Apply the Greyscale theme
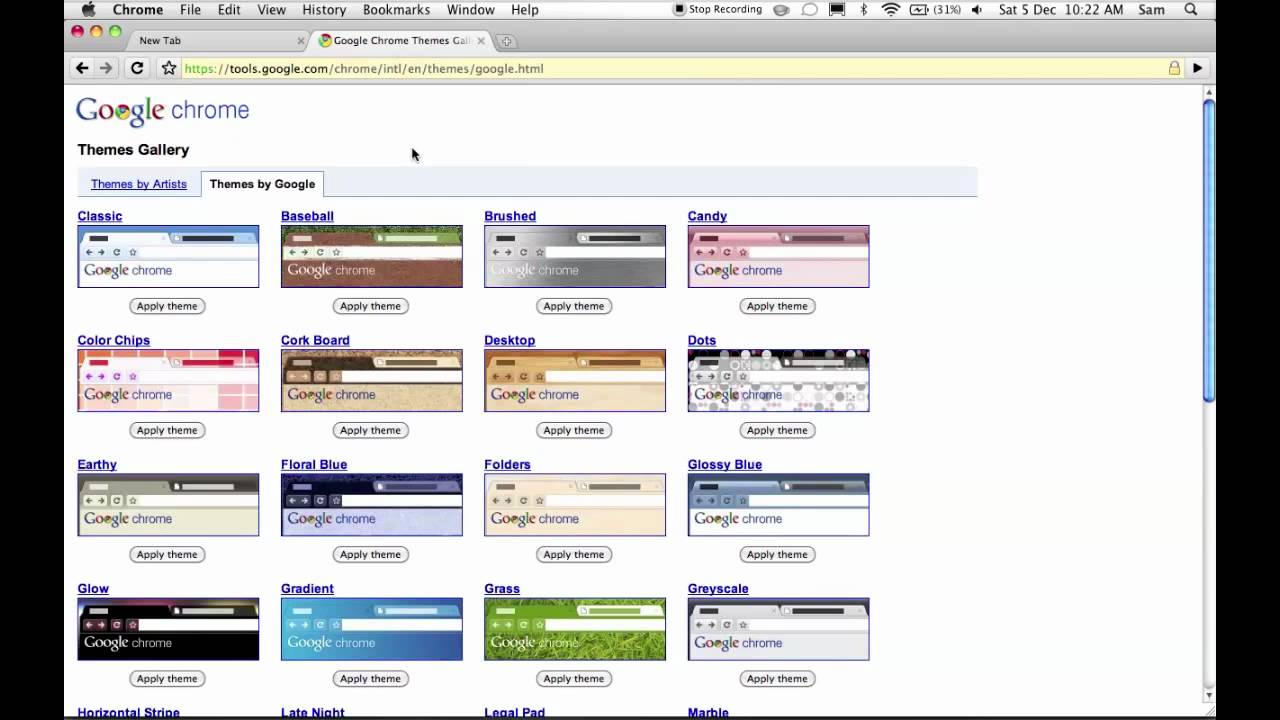The height and width of the screenshot is (720, 1280). pyautogui.click(x=777, y=678)
